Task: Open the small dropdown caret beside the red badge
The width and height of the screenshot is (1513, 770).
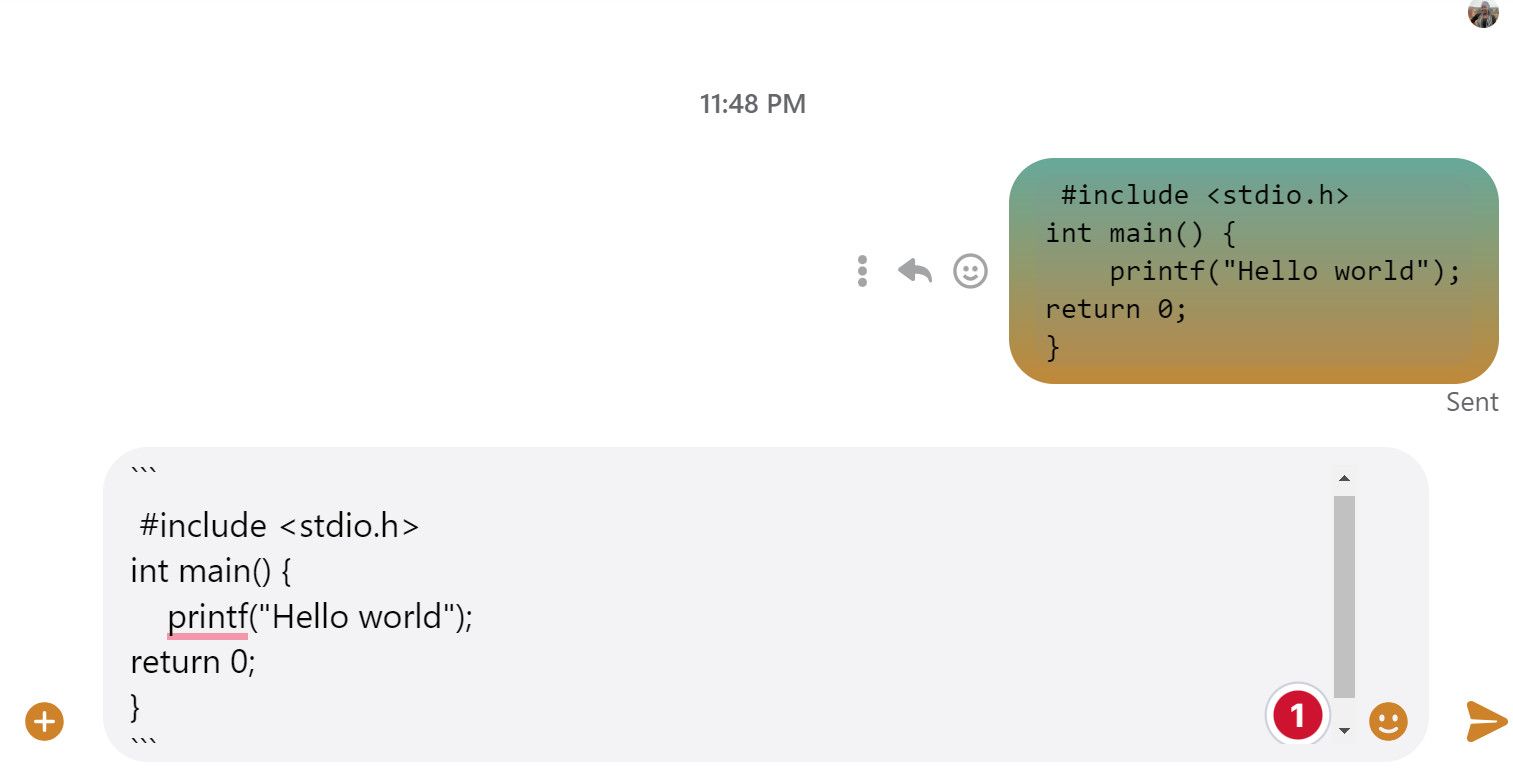Action: click(1345, 731)
